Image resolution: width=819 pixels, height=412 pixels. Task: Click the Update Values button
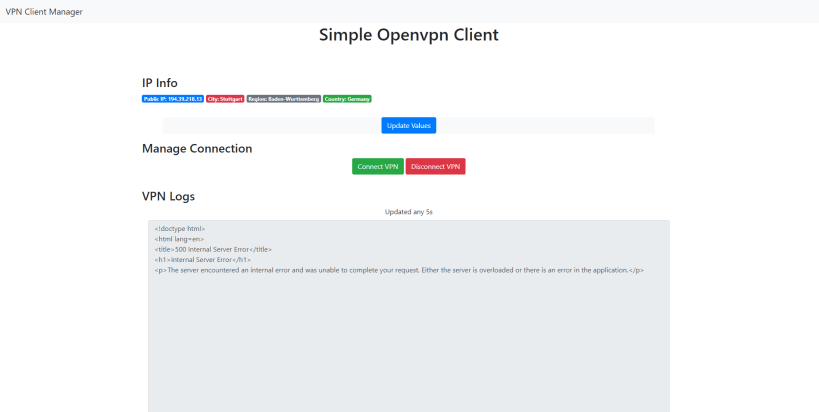[408, 125]
